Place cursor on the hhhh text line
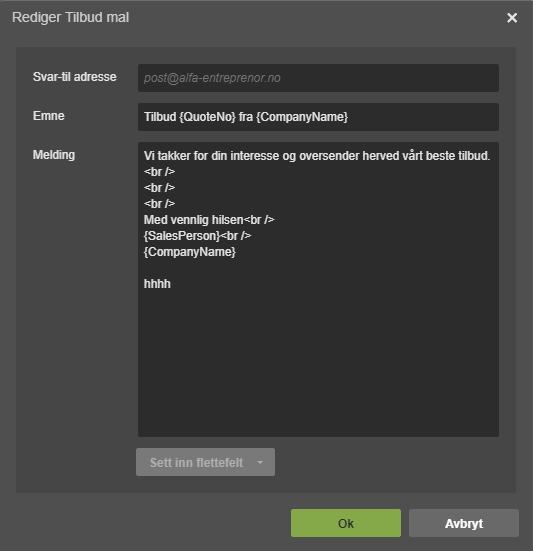The height and width of the screenshot is (551, 533). click(x=157, y=284)
